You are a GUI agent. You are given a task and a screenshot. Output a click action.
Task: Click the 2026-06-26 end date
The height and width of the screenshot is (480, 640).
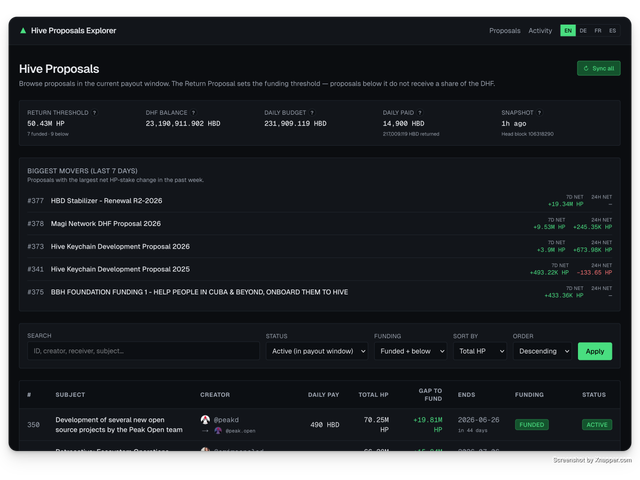[478, 420]
